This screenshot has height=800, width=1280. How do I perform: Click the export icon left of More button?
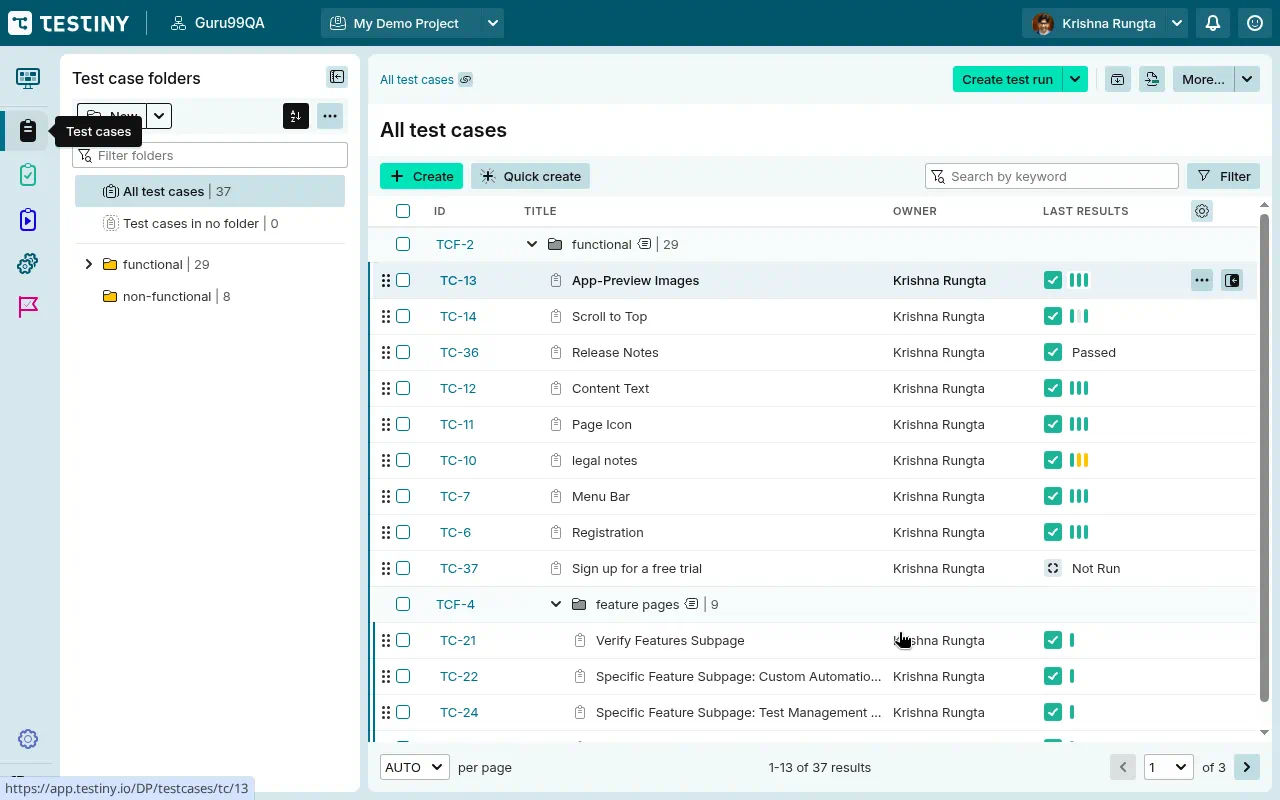coord(1152,79)
